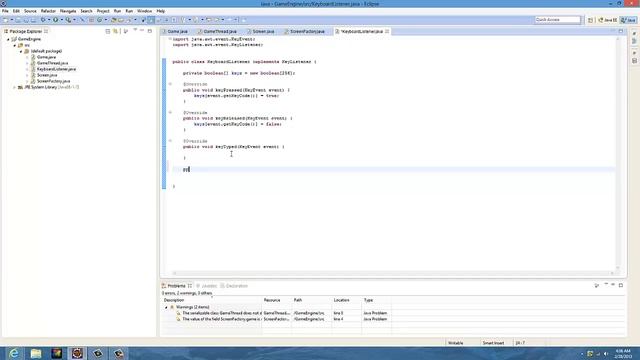The image size is (640, 360).
Task: Open the Project menu
Action: pyautogui.click(x=103, y=11)
